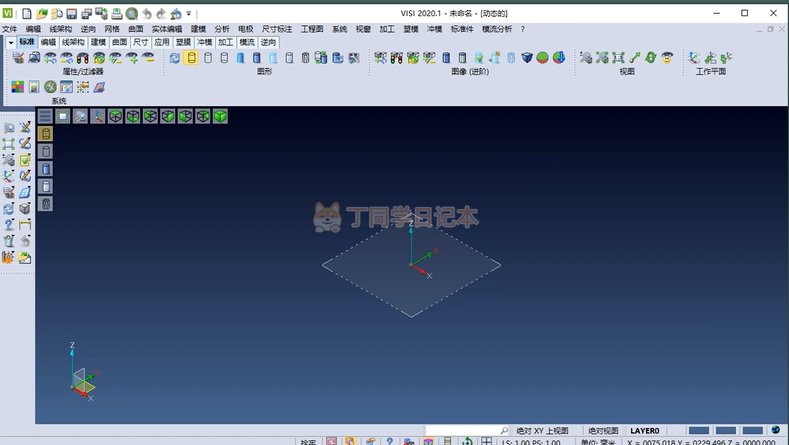The image size is (789, 445).
Task: Click the hamburger menu icon in viewport toolbar
Action: [45, 117]
